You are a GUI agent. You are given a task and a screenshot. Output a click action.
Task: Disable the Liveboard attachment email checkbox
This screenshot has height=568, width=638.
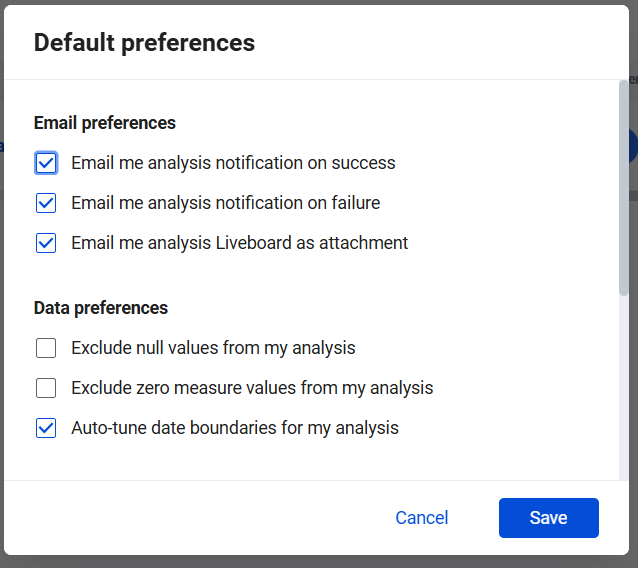tap(46, 243)
